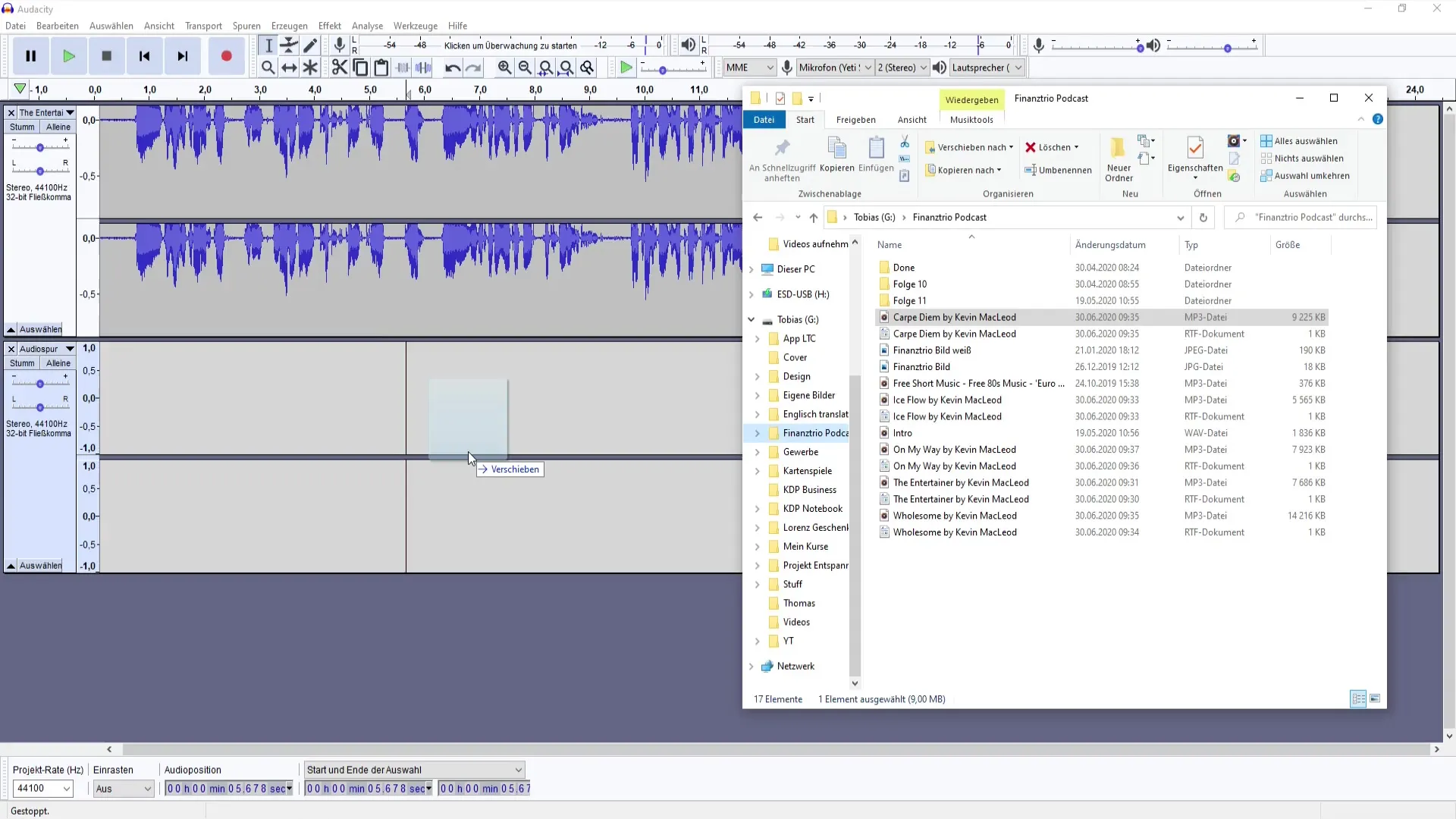Fit project to window width
This screenshot has width=1456, height=819.
tap(566, 67)
